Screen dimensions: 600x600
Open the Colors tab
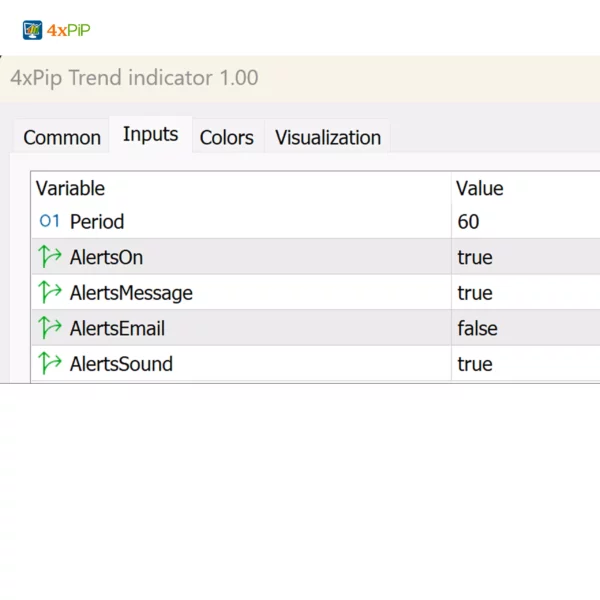[227, 137]
